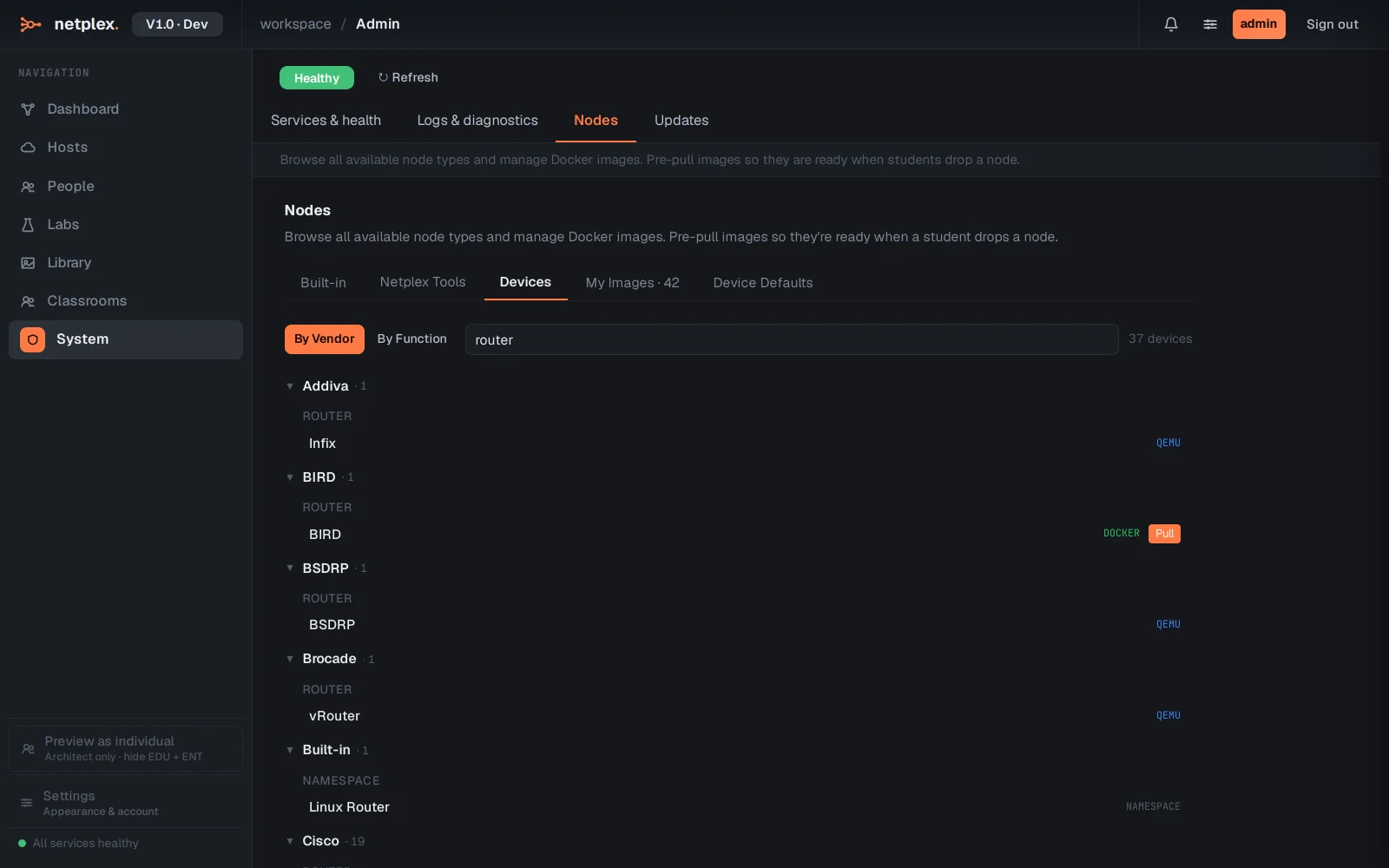1389x868 pixels.
Task: Open the sliders preferences icon in header
Action: [x=1210, y=24]
